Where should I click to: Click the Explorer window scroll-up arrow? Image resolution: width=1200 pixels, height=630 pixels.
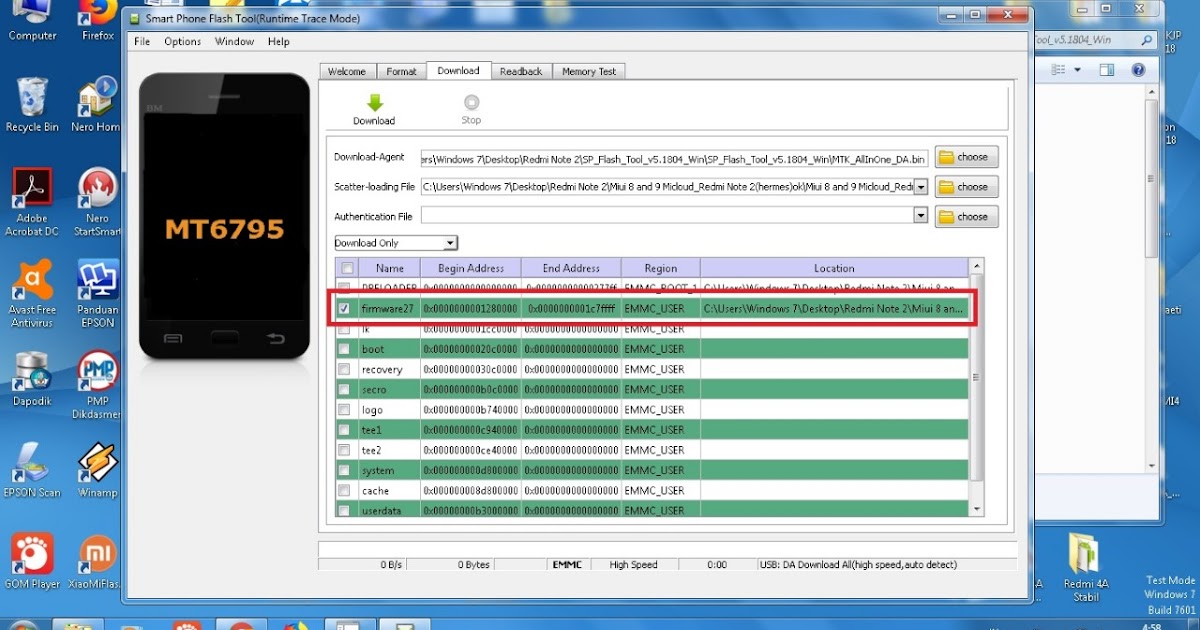coord(1153,93)
